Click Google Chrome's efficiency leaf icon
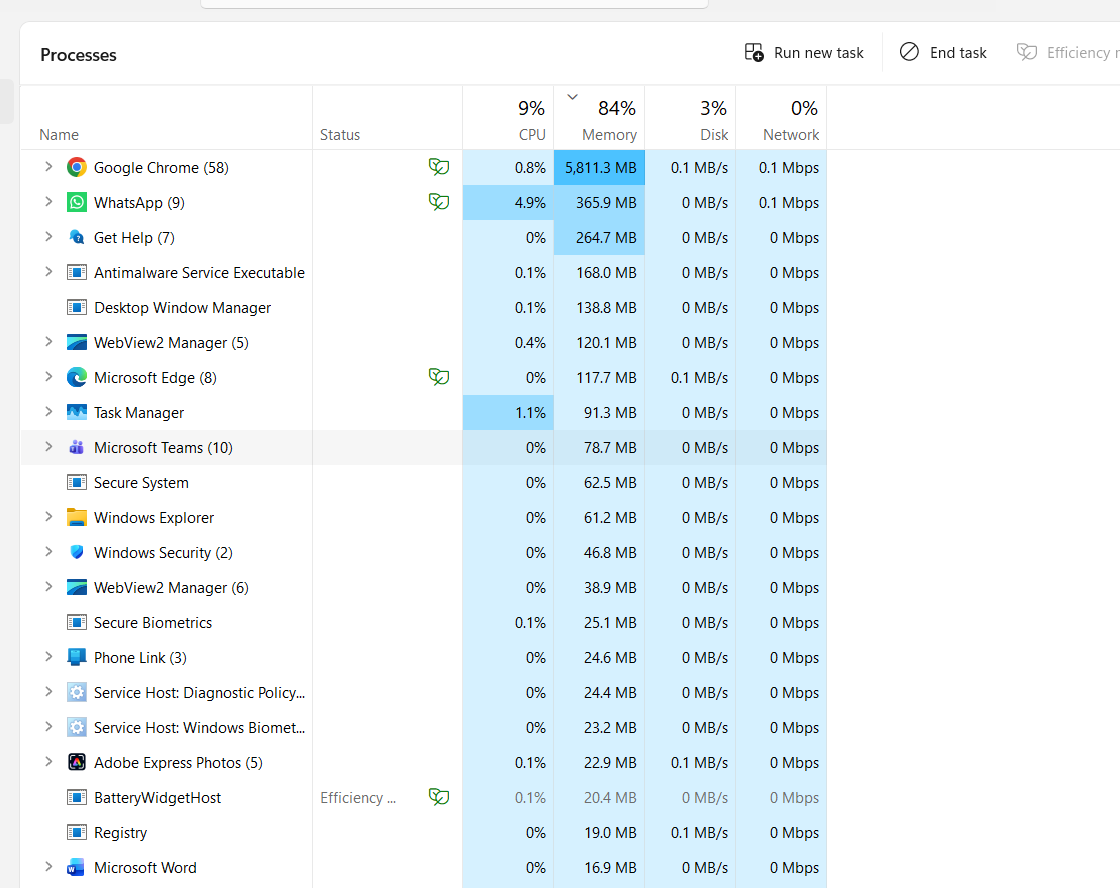The image size is (1120, 888). (439, 167)
